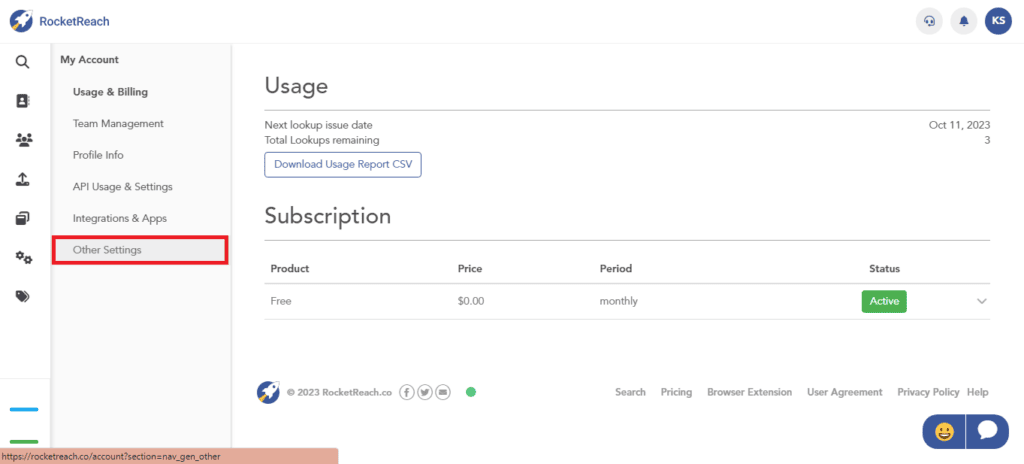Open Team Management section
This screenshot has height=464, width=1024.
[x=118, y=124]
